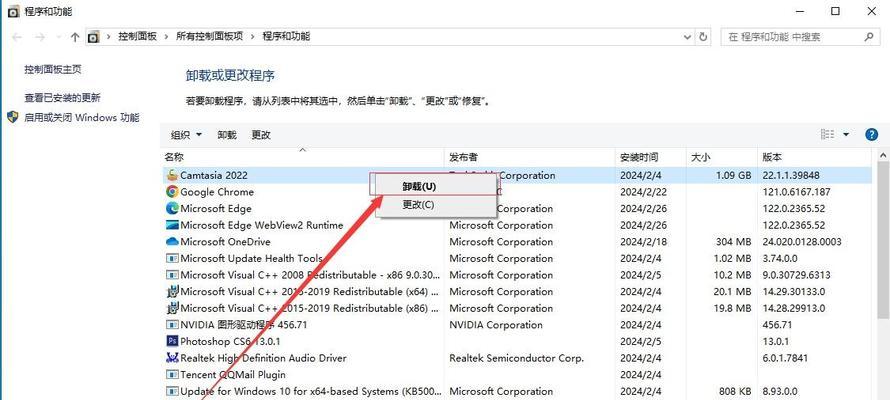Click the control panel icon in address bar

pos(93,37)
